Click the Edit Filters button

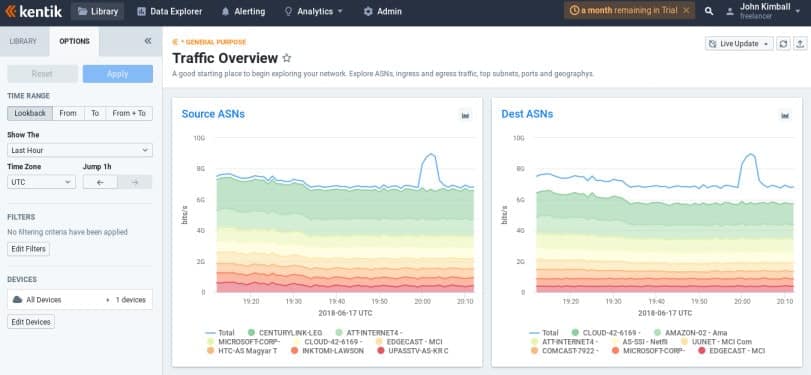[x=28, y=249]
